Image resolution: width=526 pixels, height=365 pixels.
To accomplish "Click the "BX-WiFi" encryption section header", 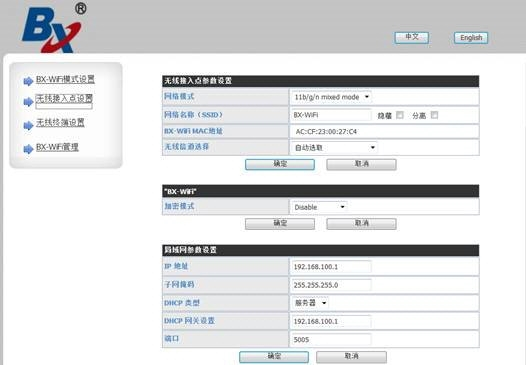I will coord(320,191).
